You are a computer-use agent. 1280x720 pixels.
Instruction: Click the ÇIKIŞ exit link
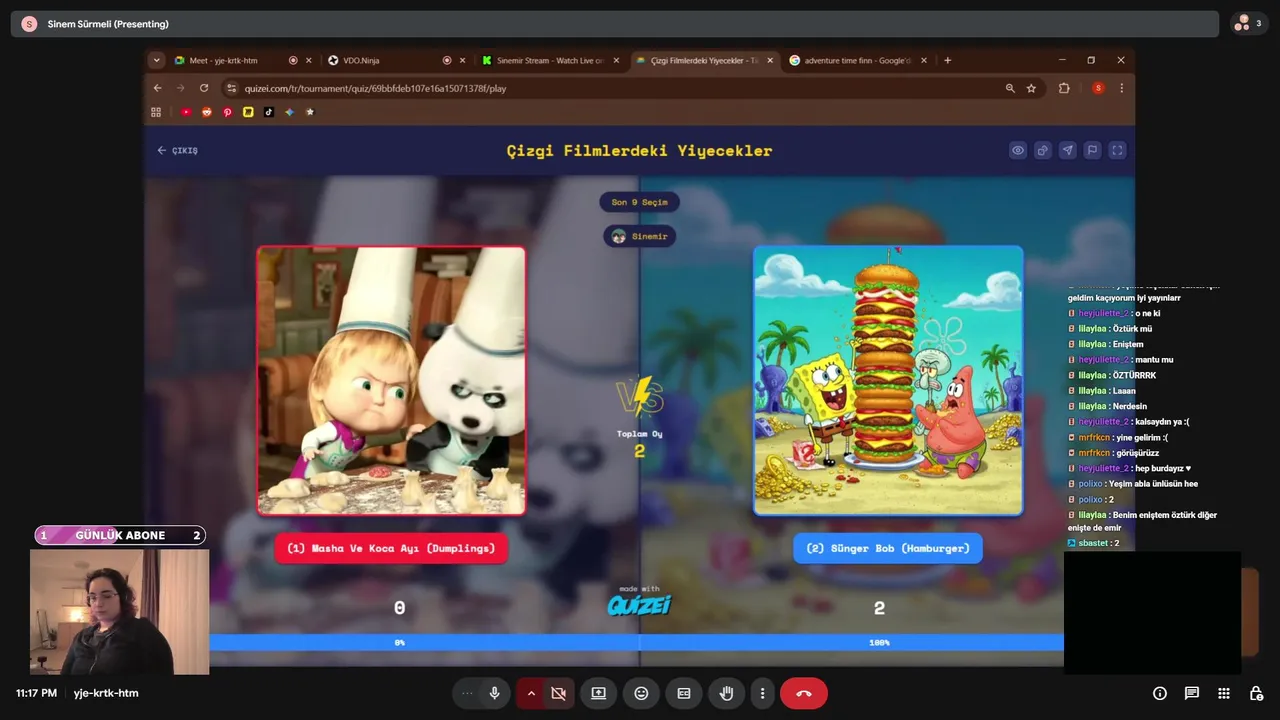coord(178,151)
